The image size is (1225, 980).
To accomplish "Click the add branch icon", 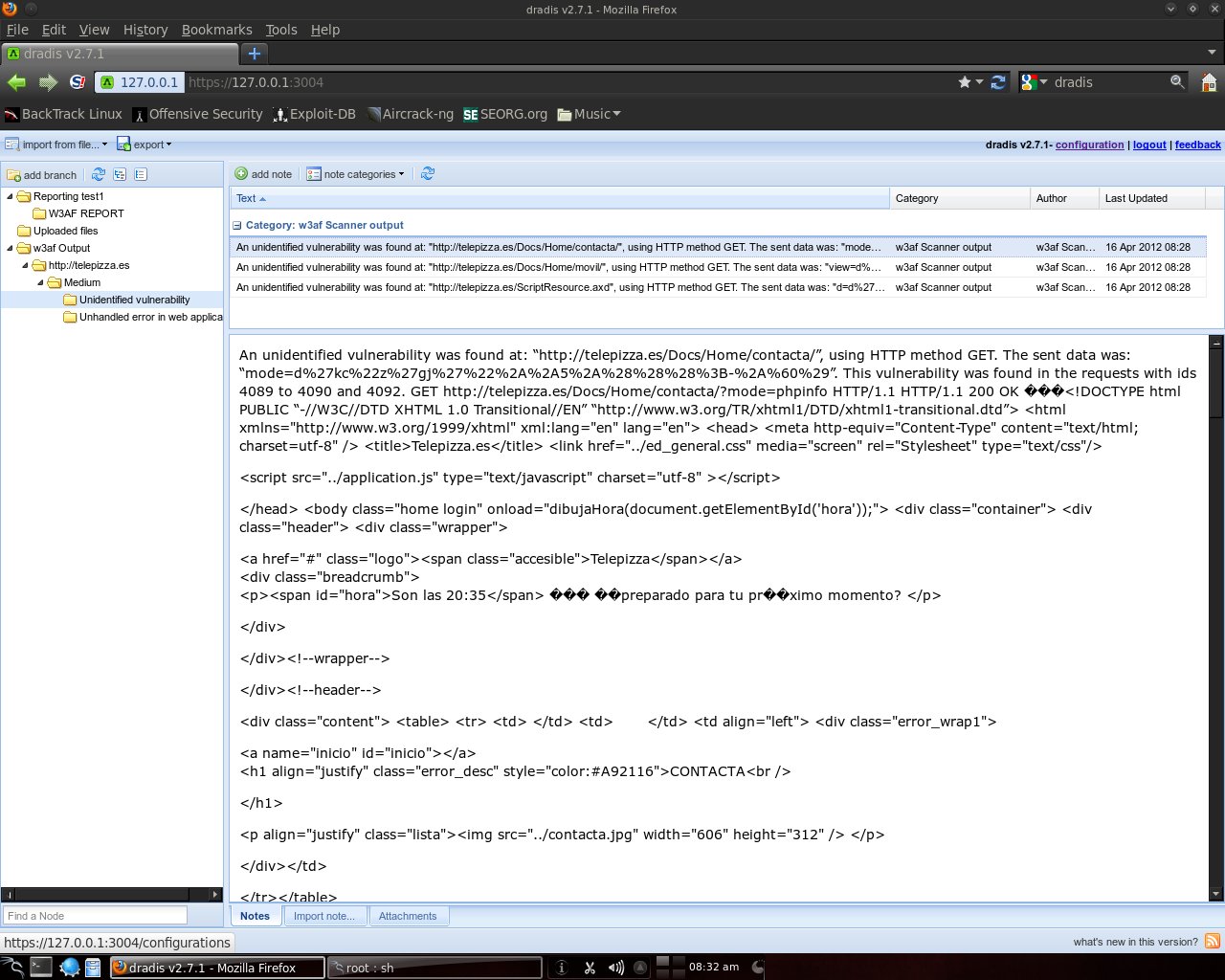I will tap(14, 175).
